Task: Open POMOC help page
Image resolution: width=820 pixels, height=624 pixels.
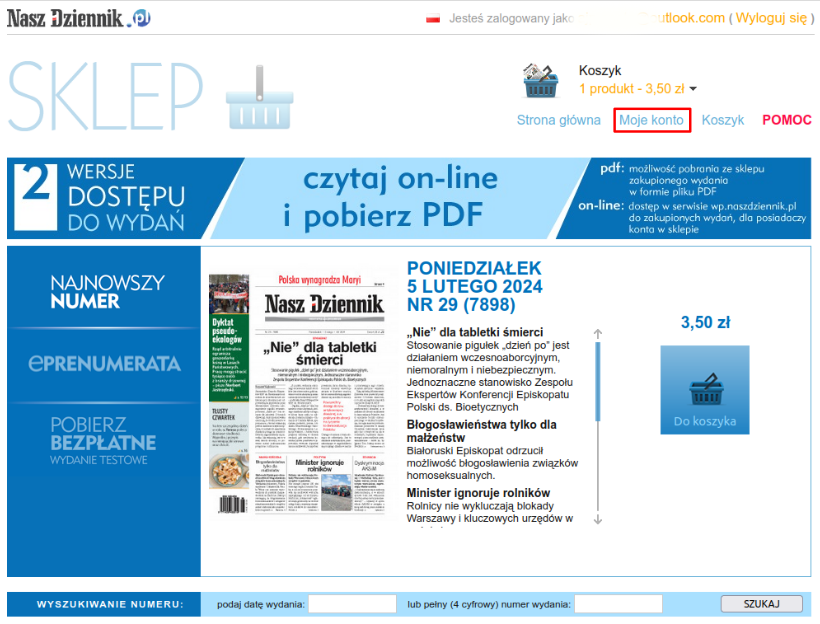Action: tap(787, 120)
